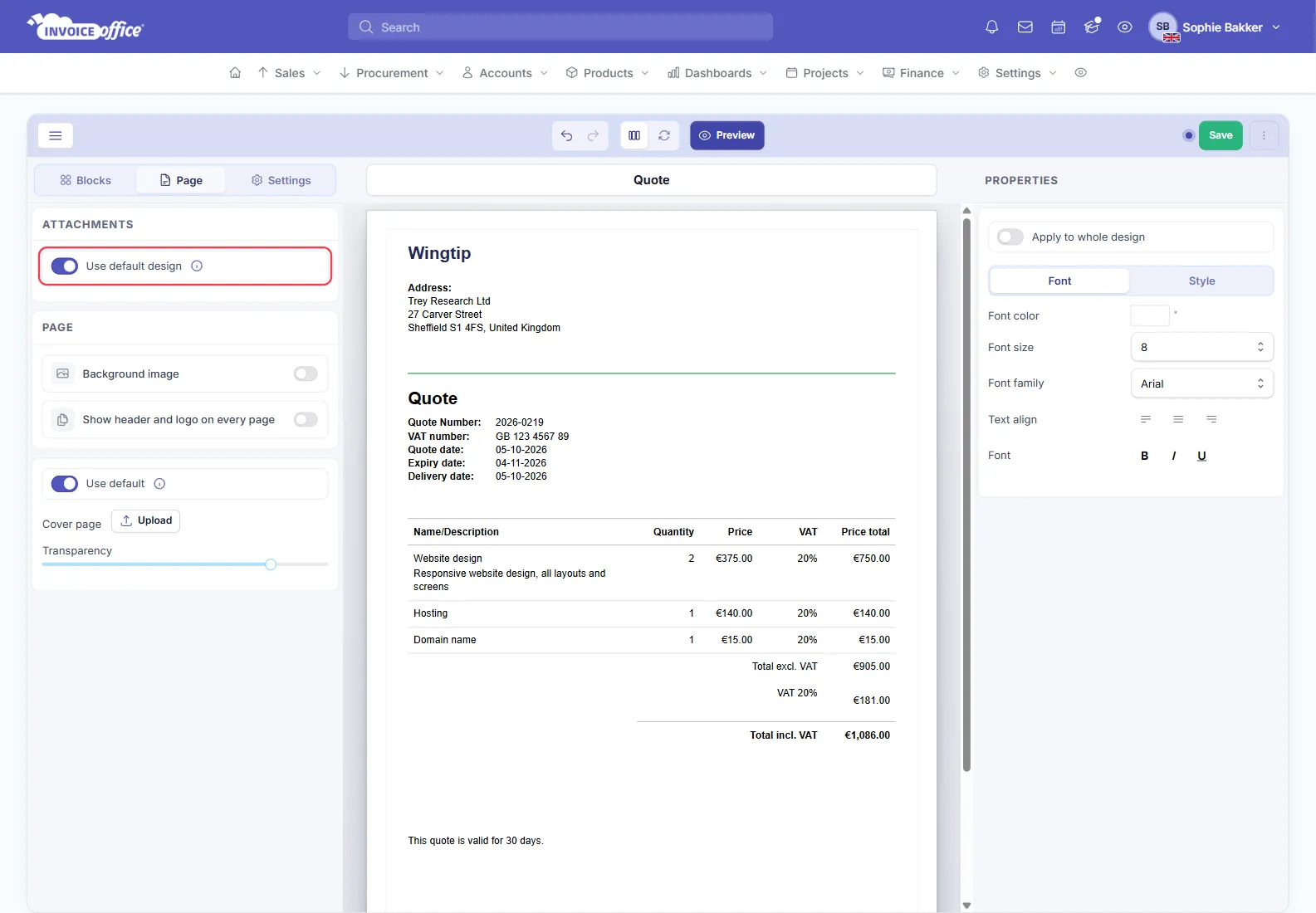Click the eye icon after Settings menu
This screenshot has width=1316, height=913.
pyautogui.click(x=1080, y=73)
